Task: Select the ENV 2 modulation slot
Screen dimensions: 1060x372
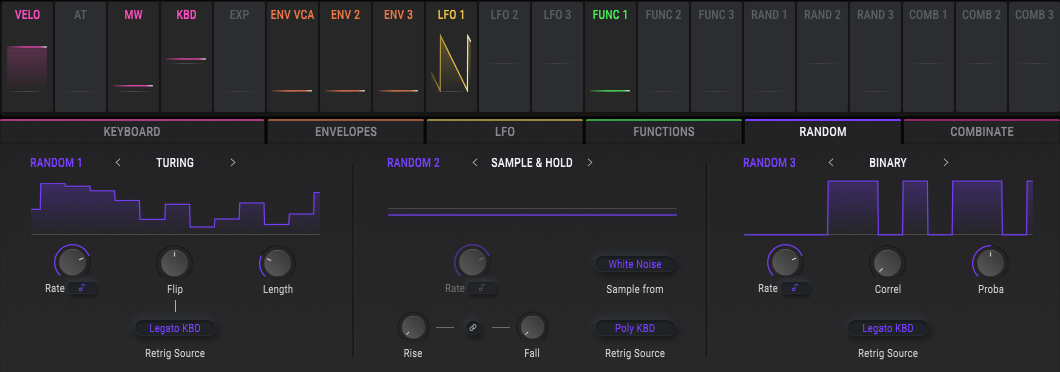Action: [345, 57]
